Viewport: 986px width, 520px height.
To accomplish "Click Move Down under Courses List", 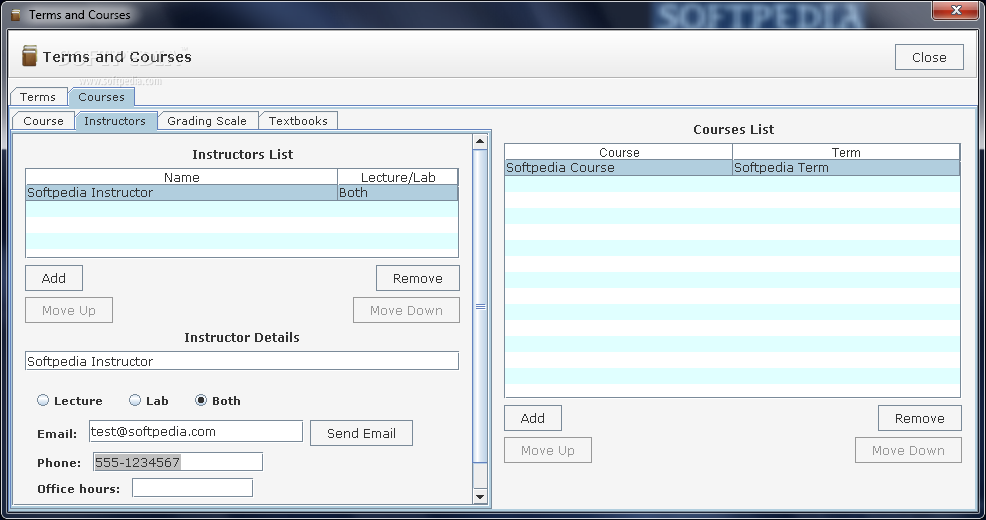I will 908,450.
